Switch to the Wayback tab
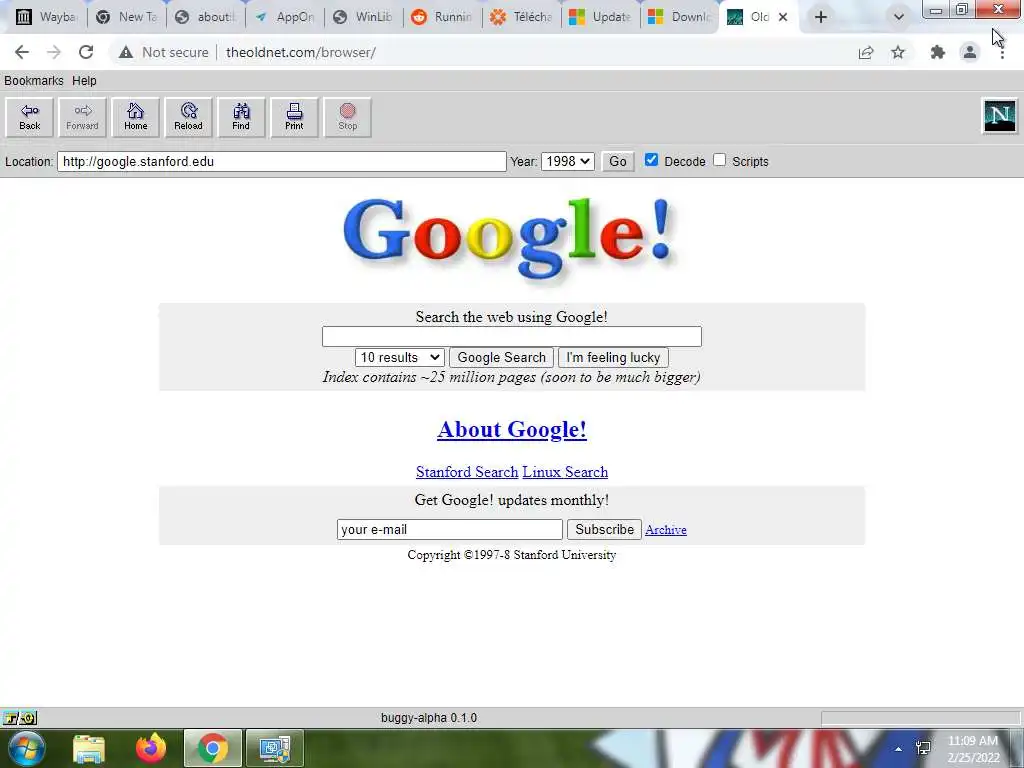Image resolution: width=1024 pixels, height=768 pixels. (x=46, y=17)
